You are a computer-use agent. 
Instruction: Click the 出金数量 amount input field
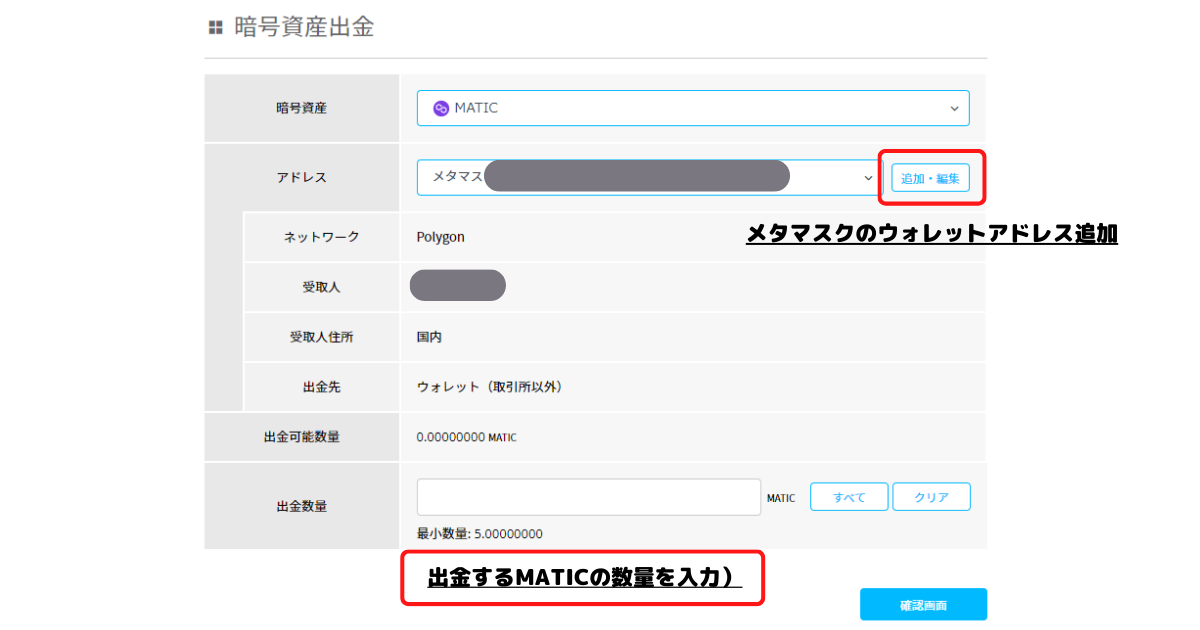[588, 497]
